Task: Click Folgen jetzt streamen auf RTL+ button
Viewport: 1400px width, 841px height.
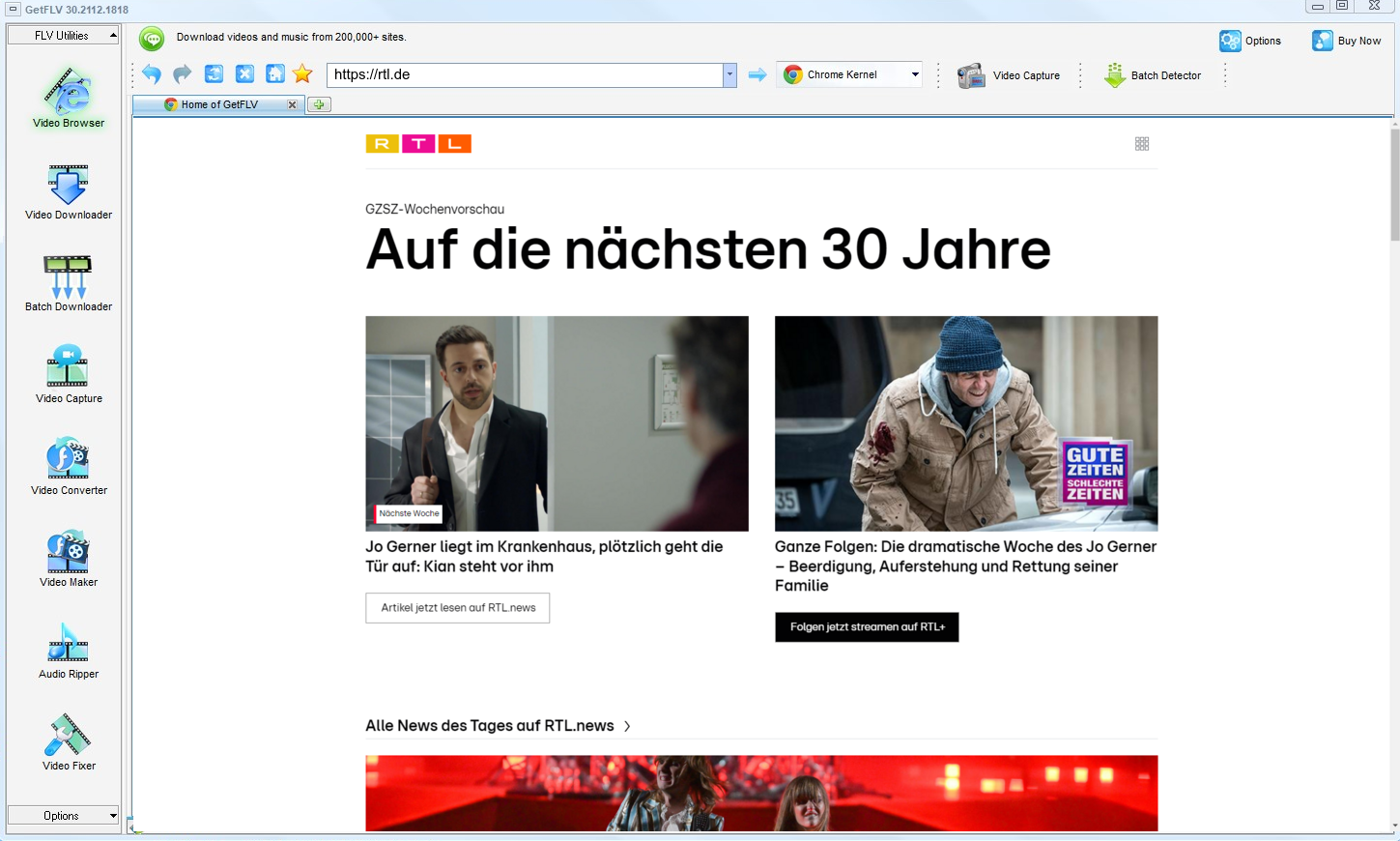Action: 867,627
